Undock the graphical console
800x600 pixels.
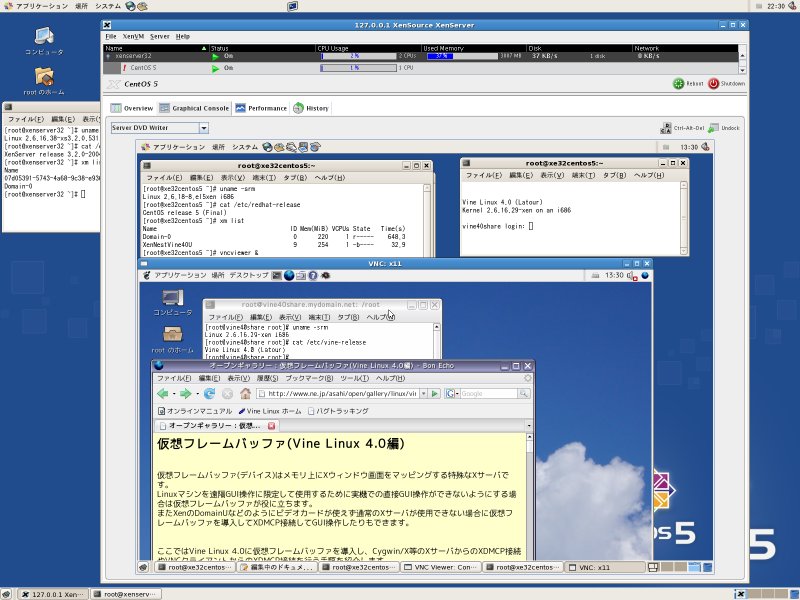tap(724, 128)
